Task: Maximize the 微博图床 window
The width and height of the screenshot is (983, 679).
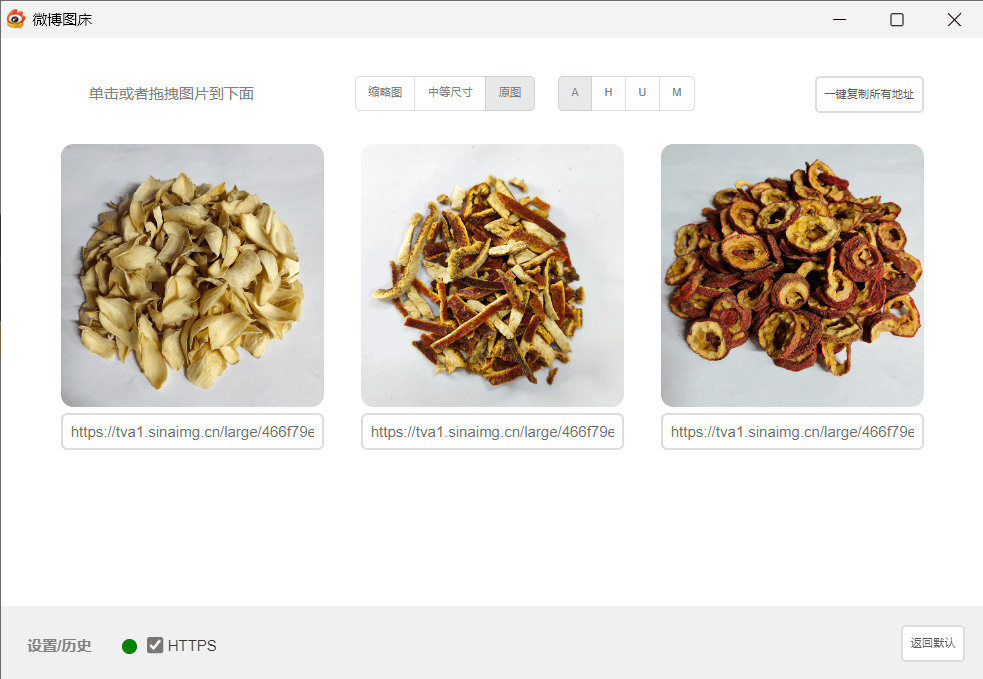Action: [x=897, y=19]
